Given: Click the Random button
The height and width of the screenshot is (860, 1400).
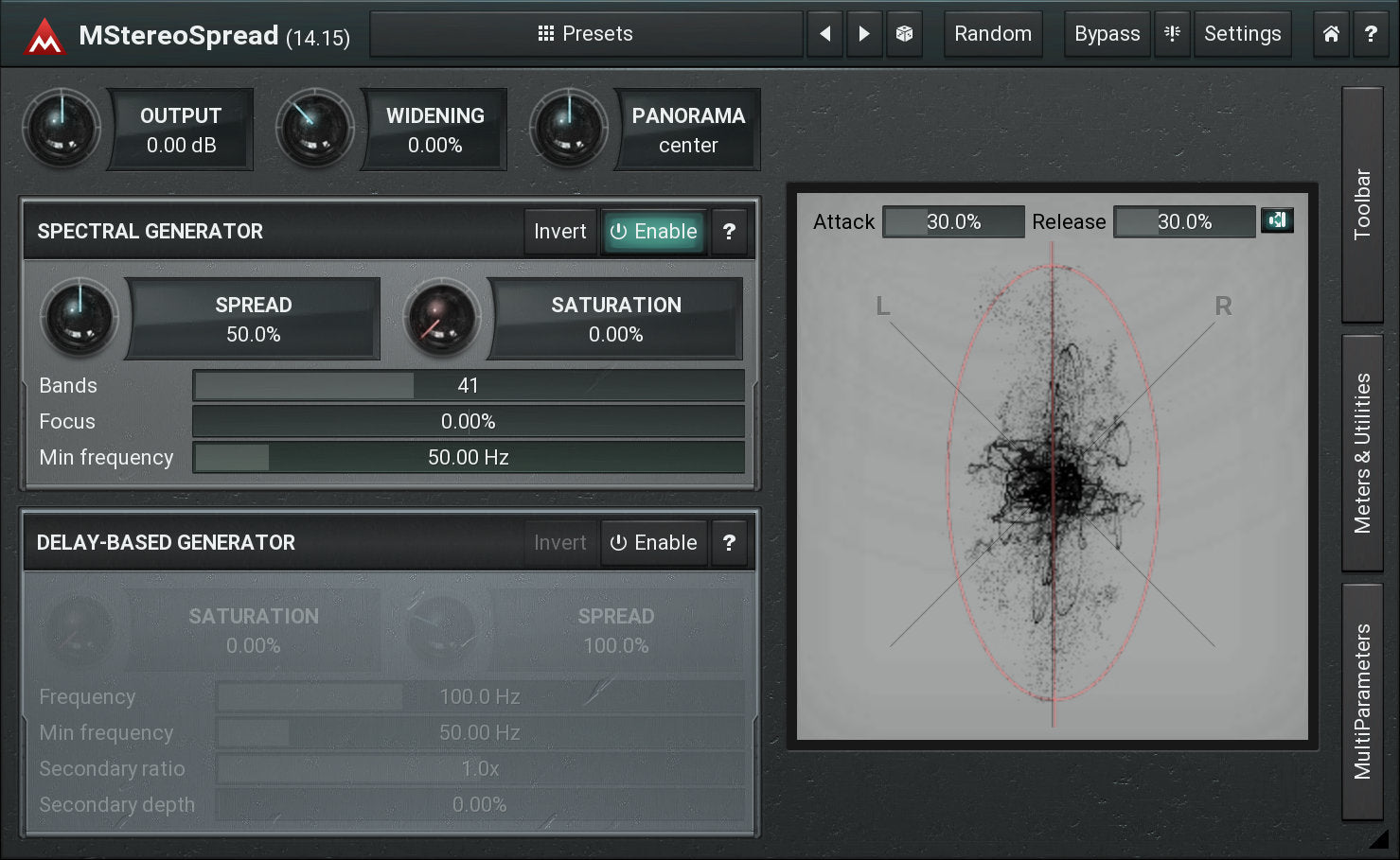Looking at the screenshot, I should point(993,34).
